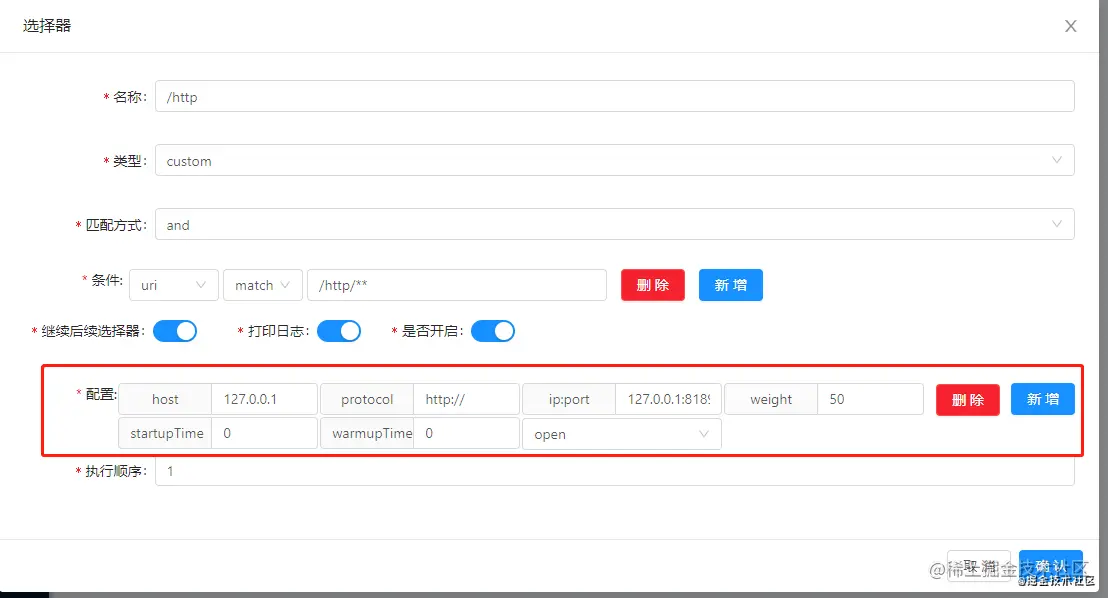
Task: Open the match operator dropdown
Action: pos(263,285)
